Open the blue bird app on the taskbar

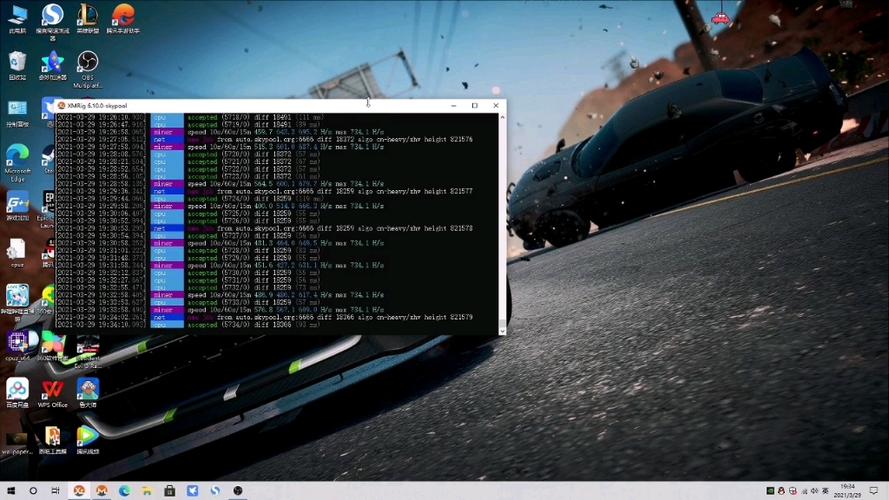coord(193,491)
